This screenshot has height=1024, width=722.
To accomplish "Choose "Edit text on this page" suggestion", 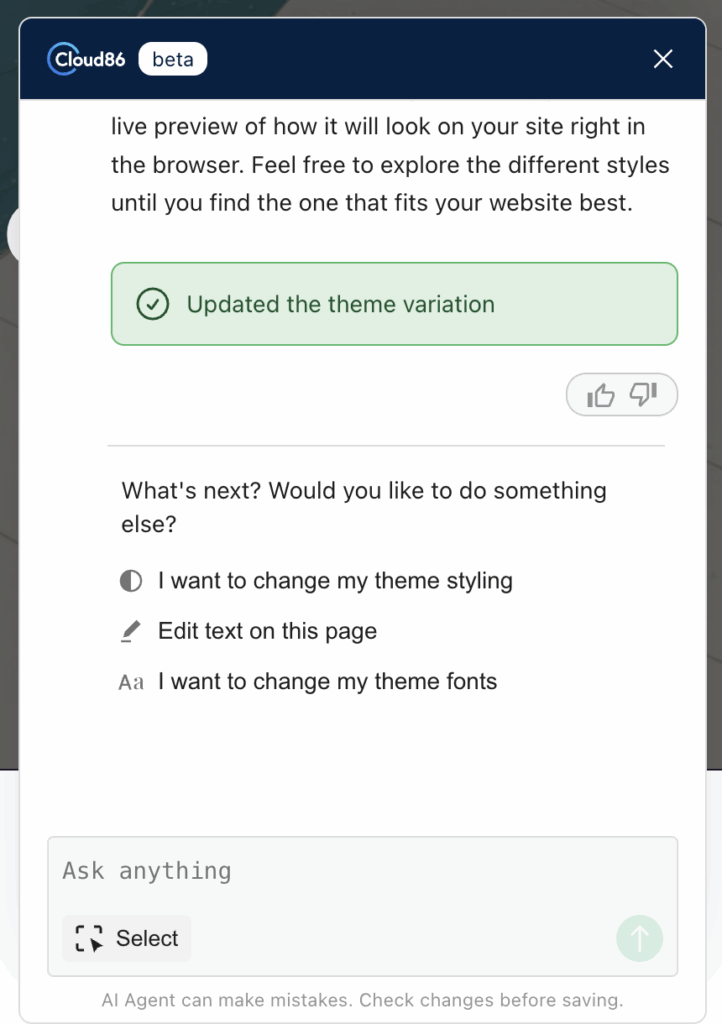I will (x=267, y=632).
